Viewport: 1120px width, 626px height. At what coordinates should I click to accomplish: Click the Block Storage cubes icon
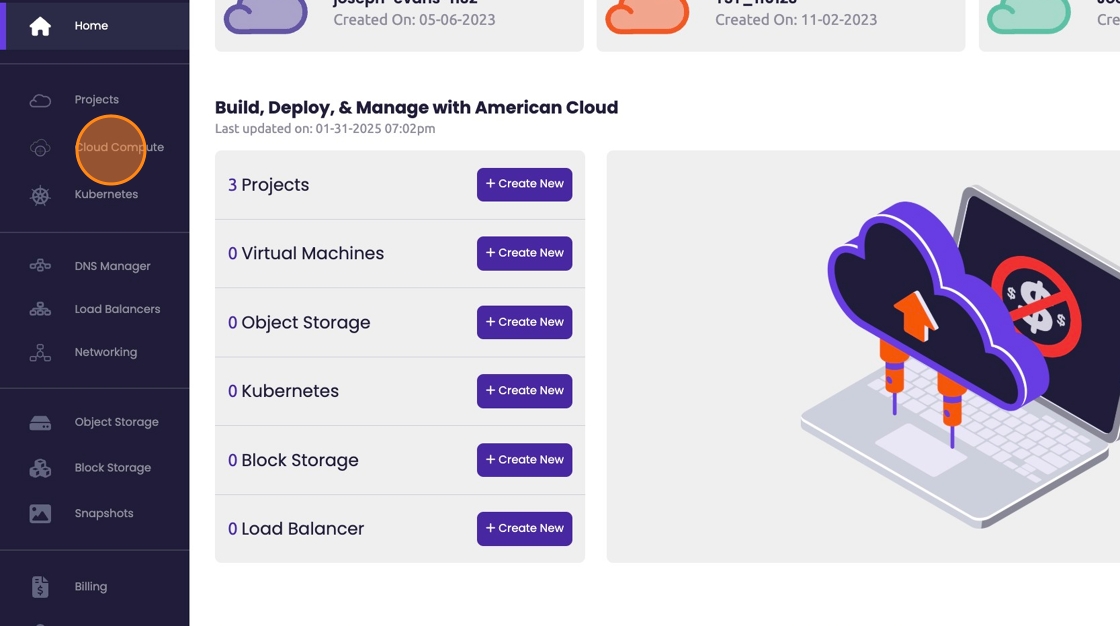[40, 468]
